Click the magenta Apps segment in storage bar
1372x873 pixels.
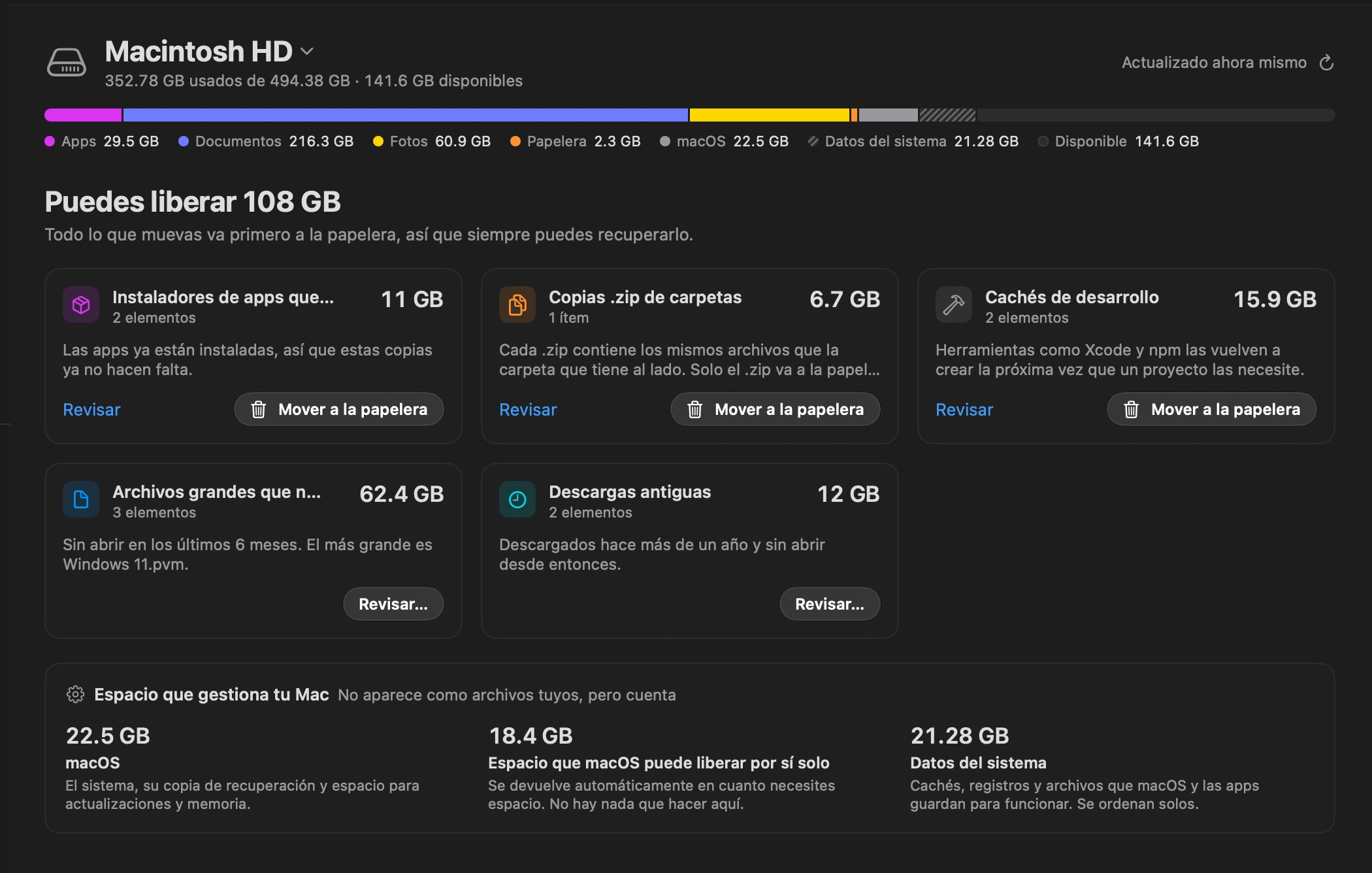(83, 115)
